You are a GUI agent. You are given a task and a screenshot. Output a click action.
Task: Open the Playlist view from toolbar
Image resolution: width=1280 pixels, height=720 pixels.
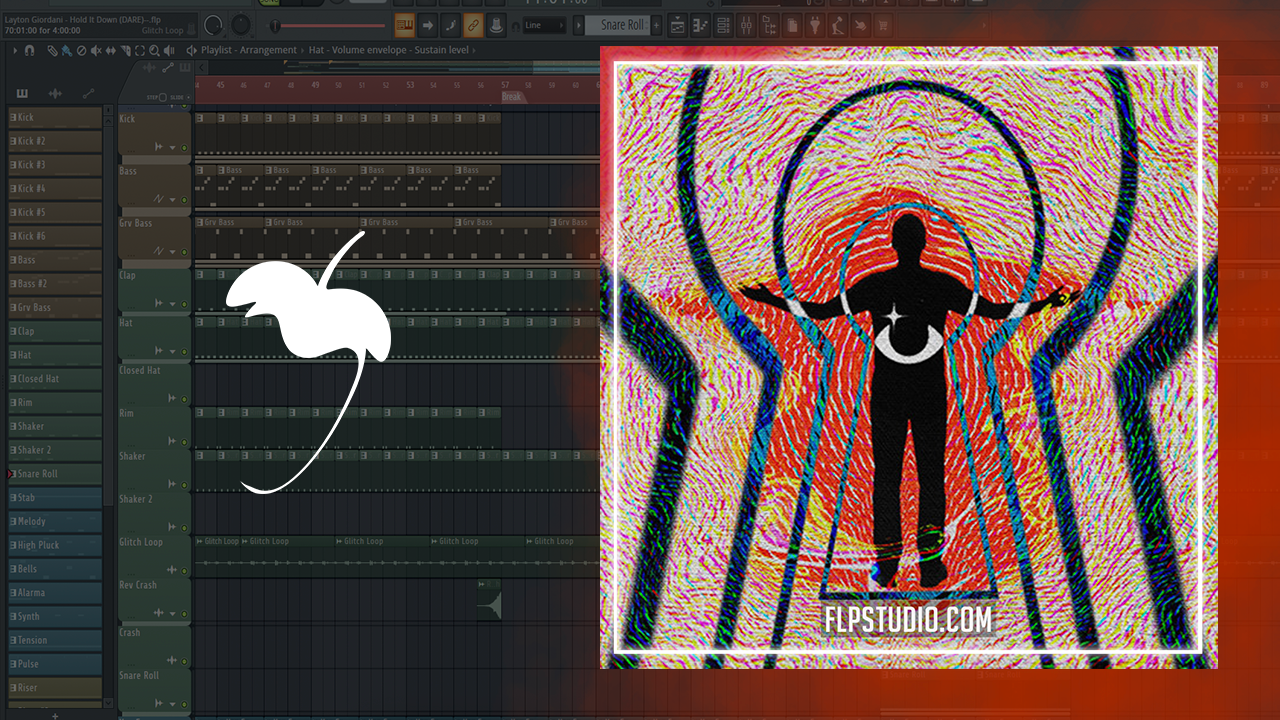pos(677,25)
